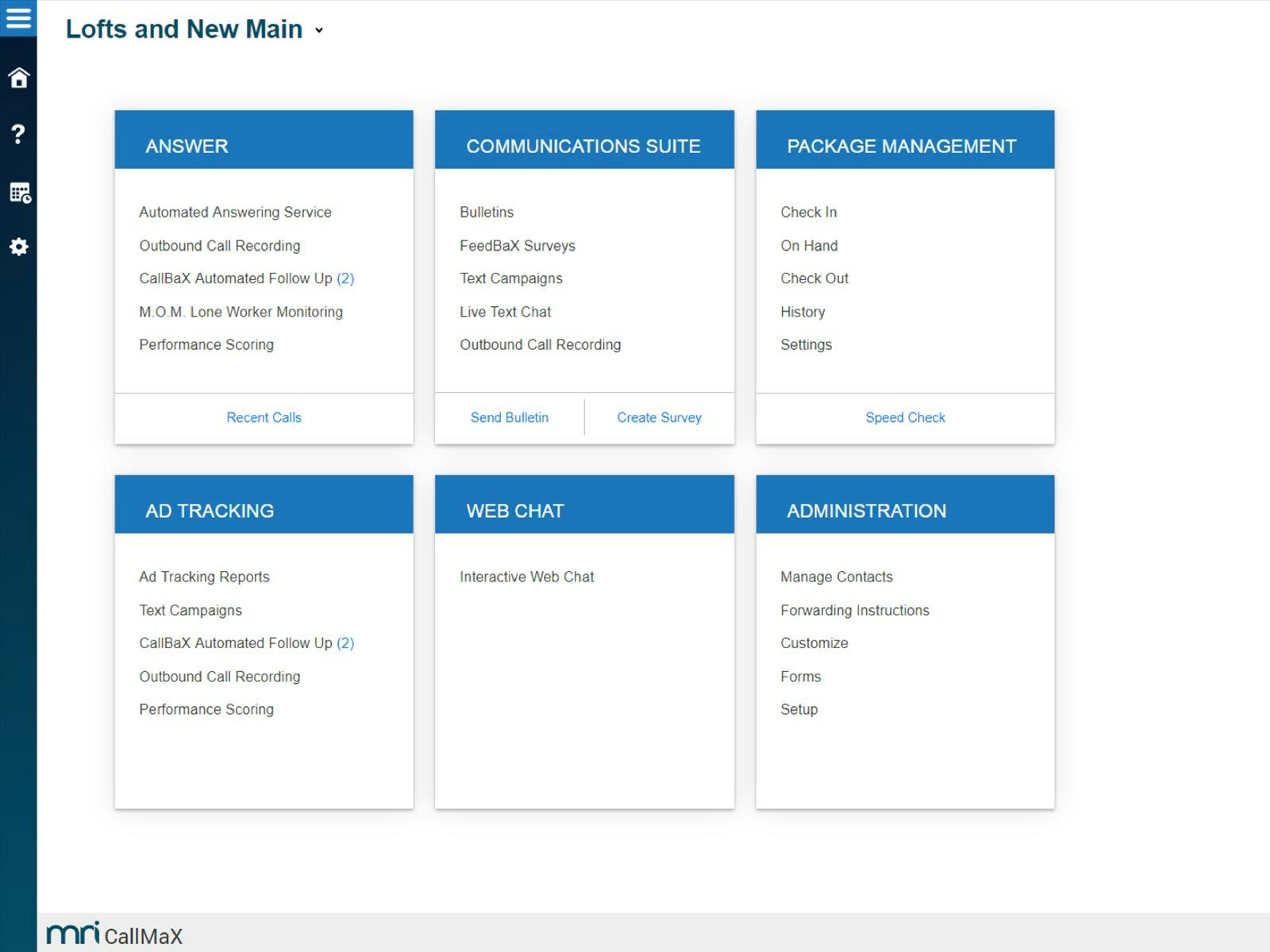Viewport: 1270px width, 952px height.
Task: Open M.O.M. Lone Worker Monitoring
Action: tap(241, 312)
